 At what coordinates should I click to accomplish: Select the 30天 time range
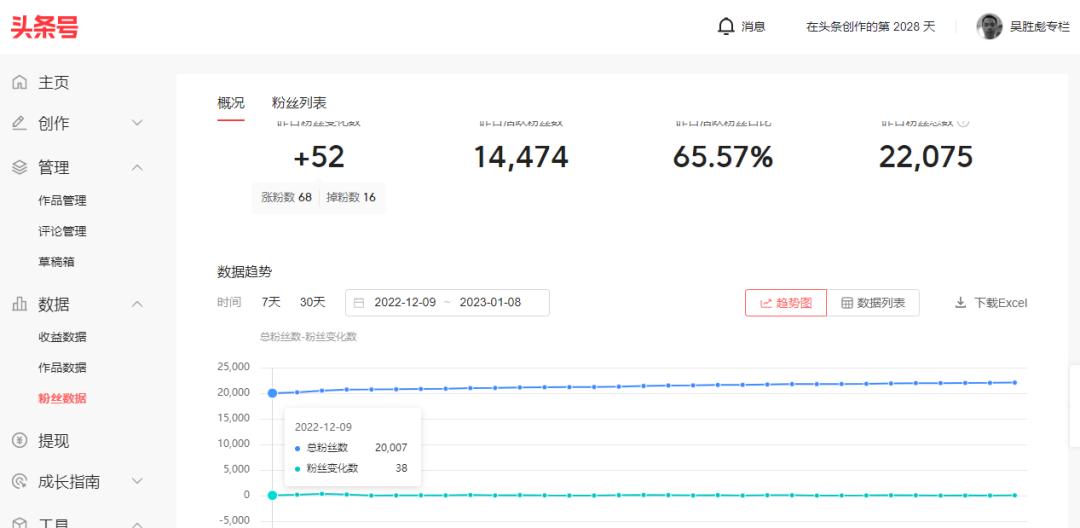[x=313, y=302]
